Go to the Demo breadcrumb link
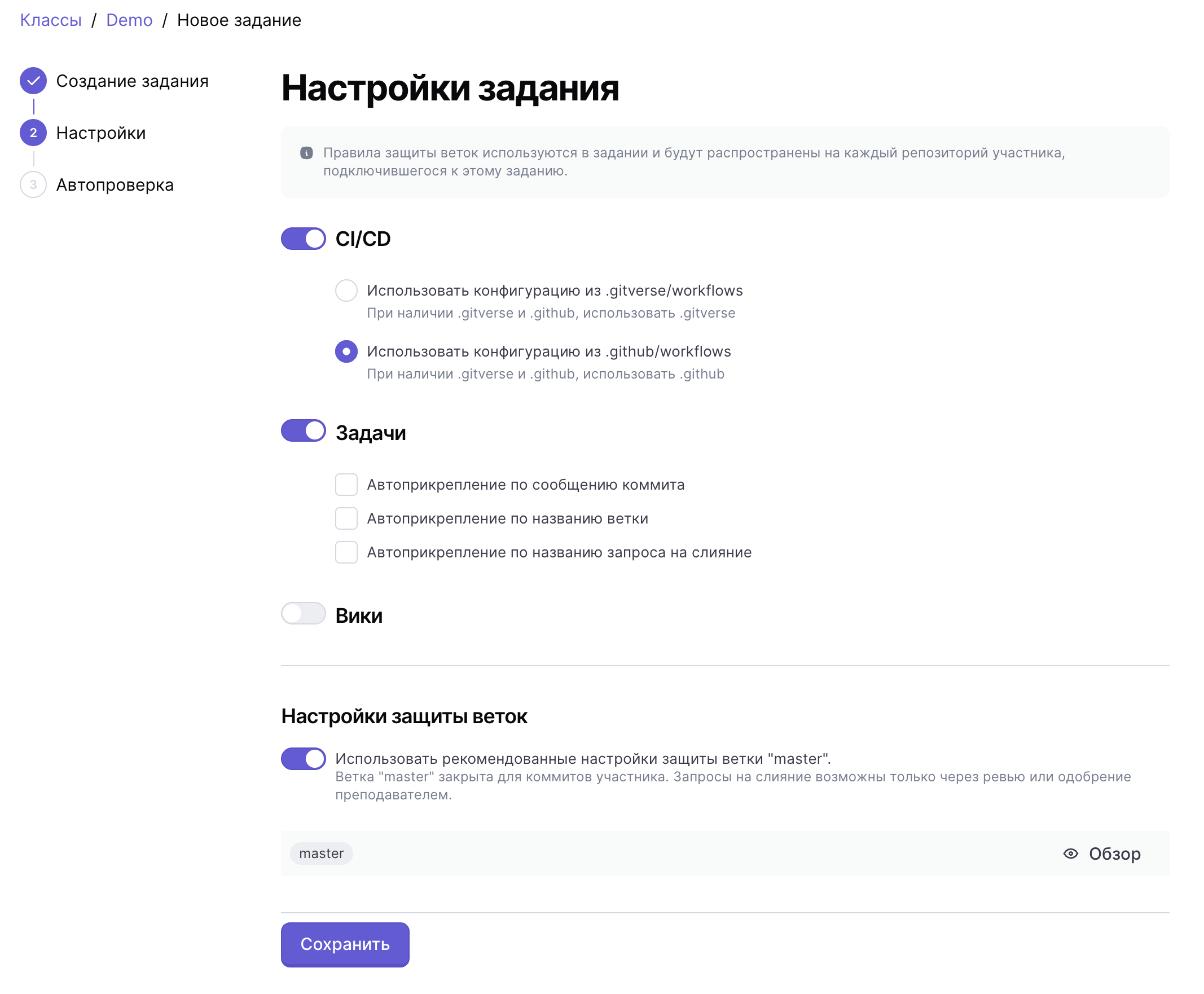Viewport: 1204px width, 994px height. tap(129, 20)
